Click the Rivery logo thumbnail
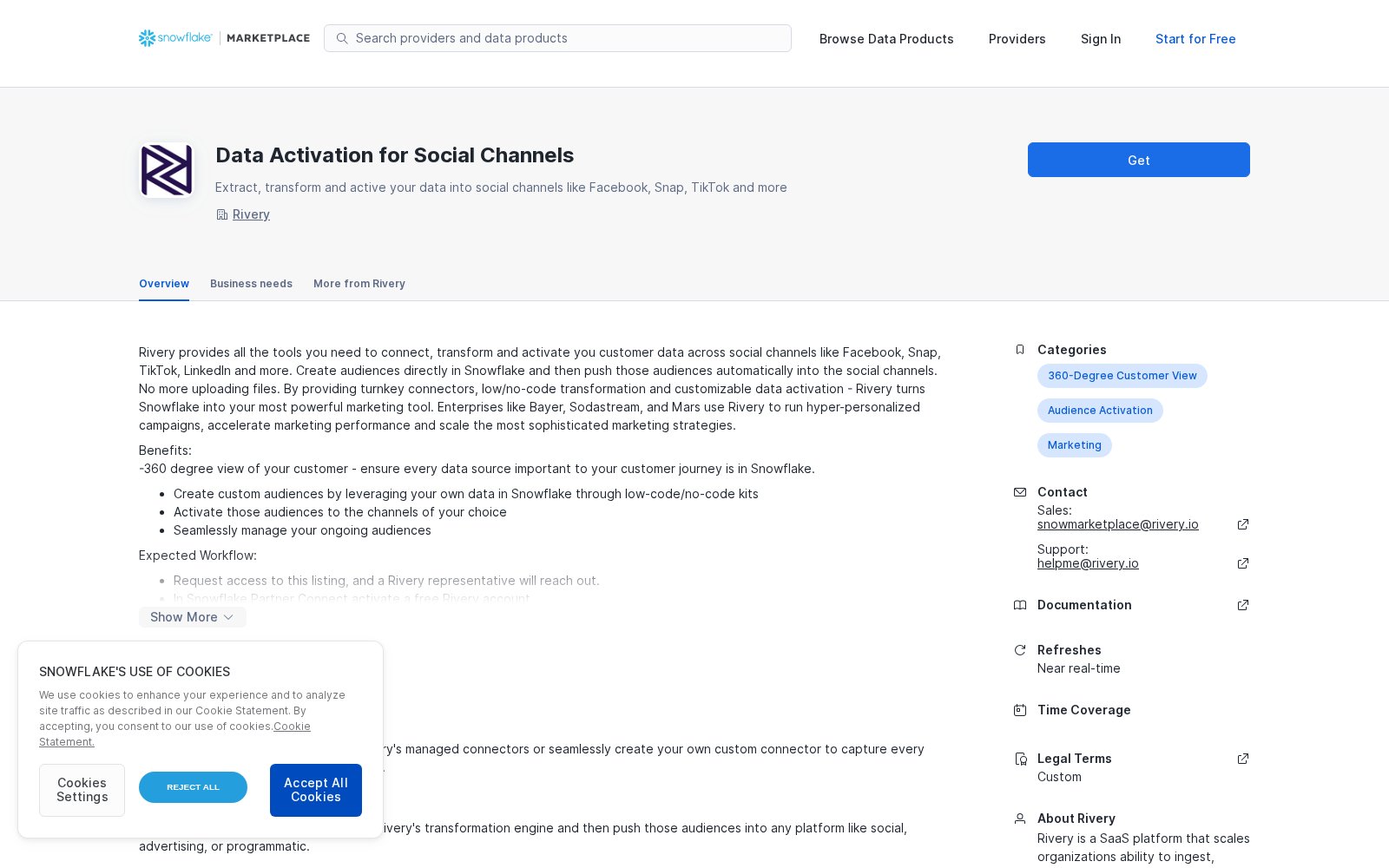Image resolution: width=1389 pixels, height=868 pixels. pos(167,170)
